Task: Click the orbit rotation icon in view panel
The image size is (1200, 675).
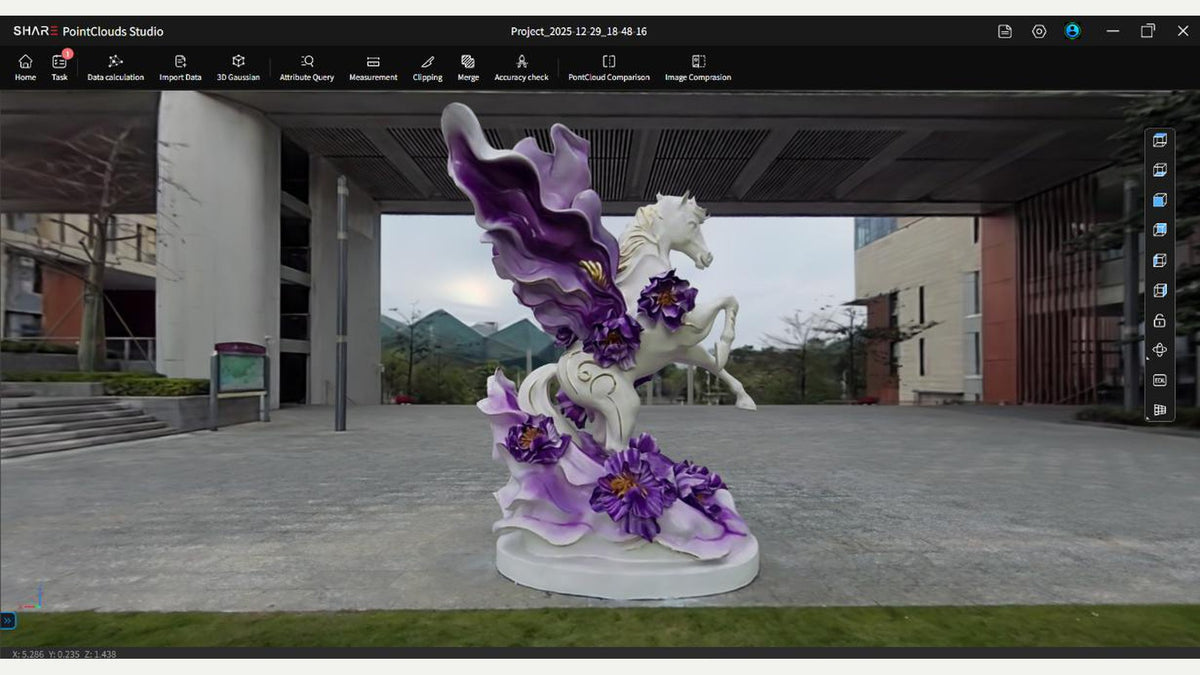Action: (x=1160, y=350)
